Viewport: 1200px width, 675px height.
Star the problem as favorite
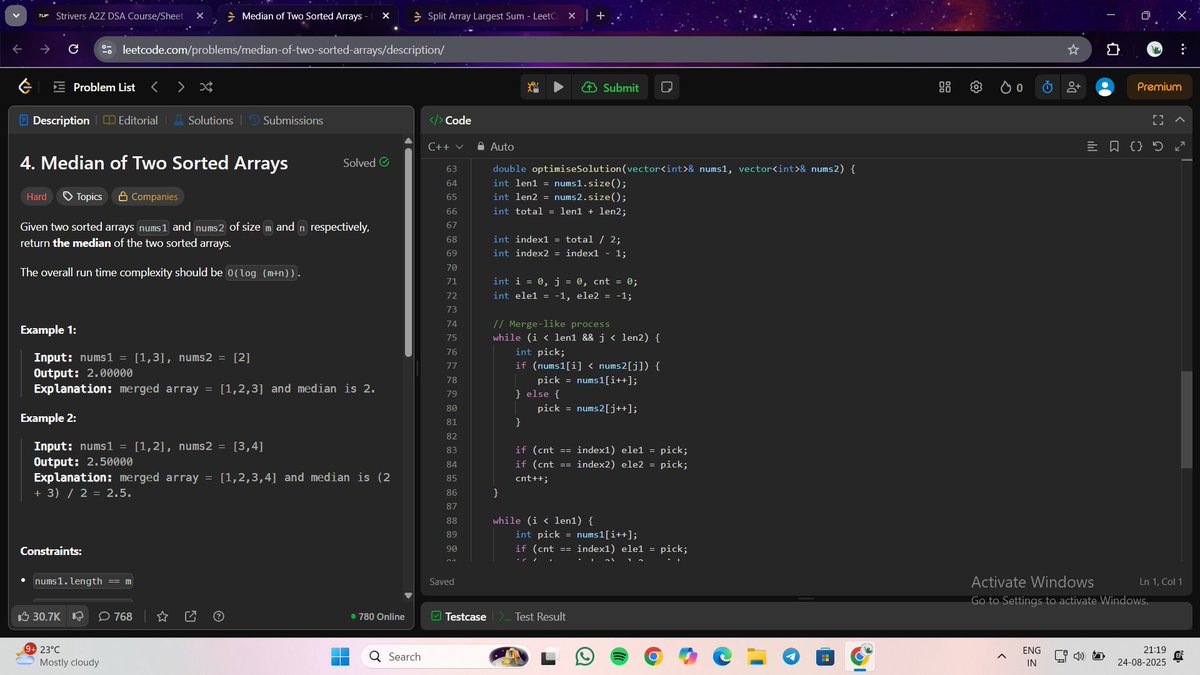click(x=162, y=616)
